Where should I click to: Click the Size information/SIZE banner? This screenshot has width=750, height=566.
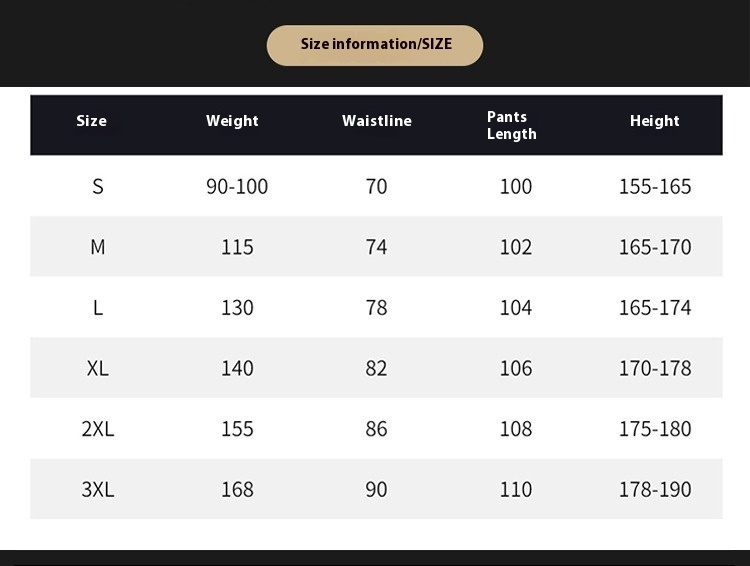[375, 45]
